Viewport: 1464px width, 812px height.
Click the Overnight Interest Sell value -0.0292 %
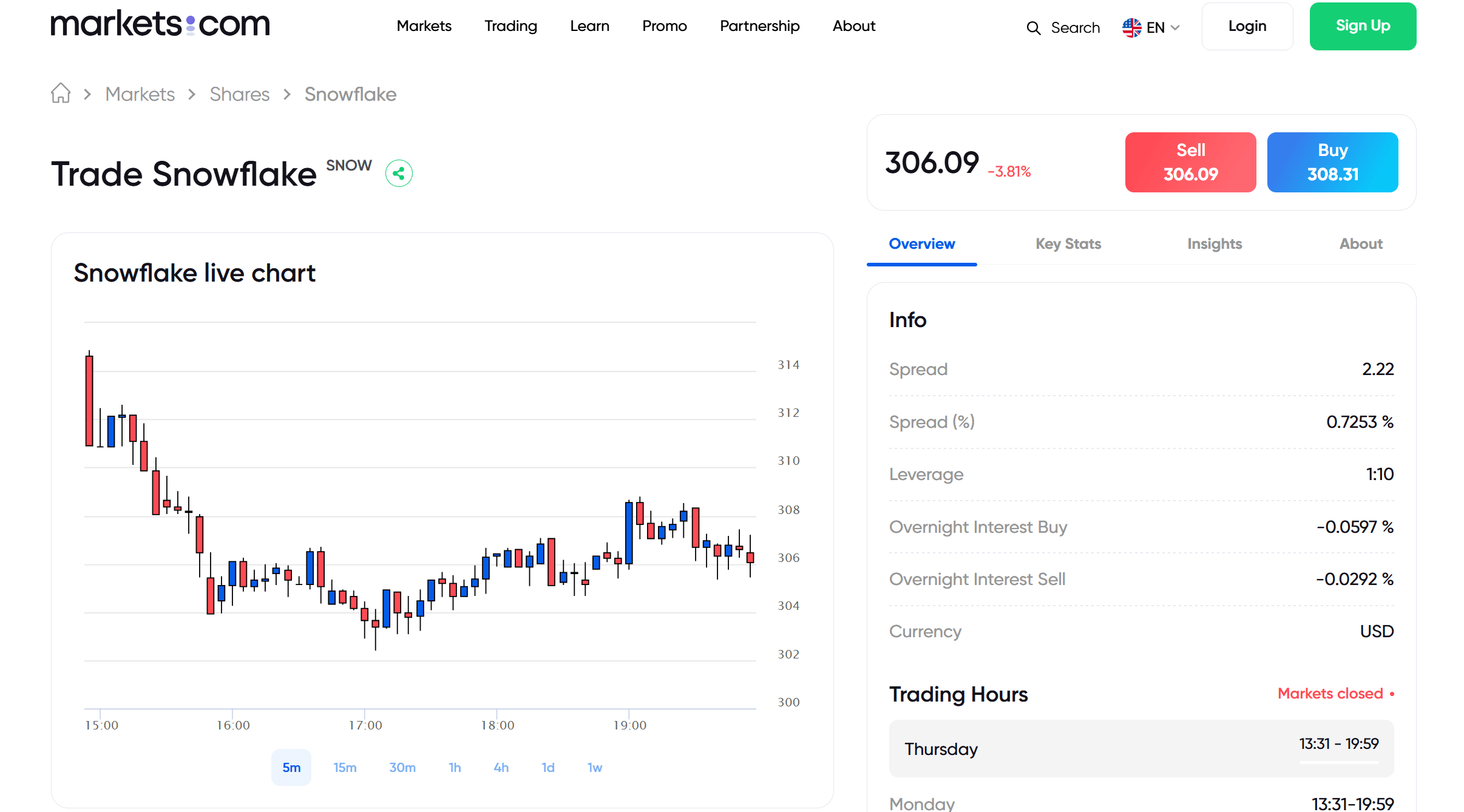point(1355,579)
